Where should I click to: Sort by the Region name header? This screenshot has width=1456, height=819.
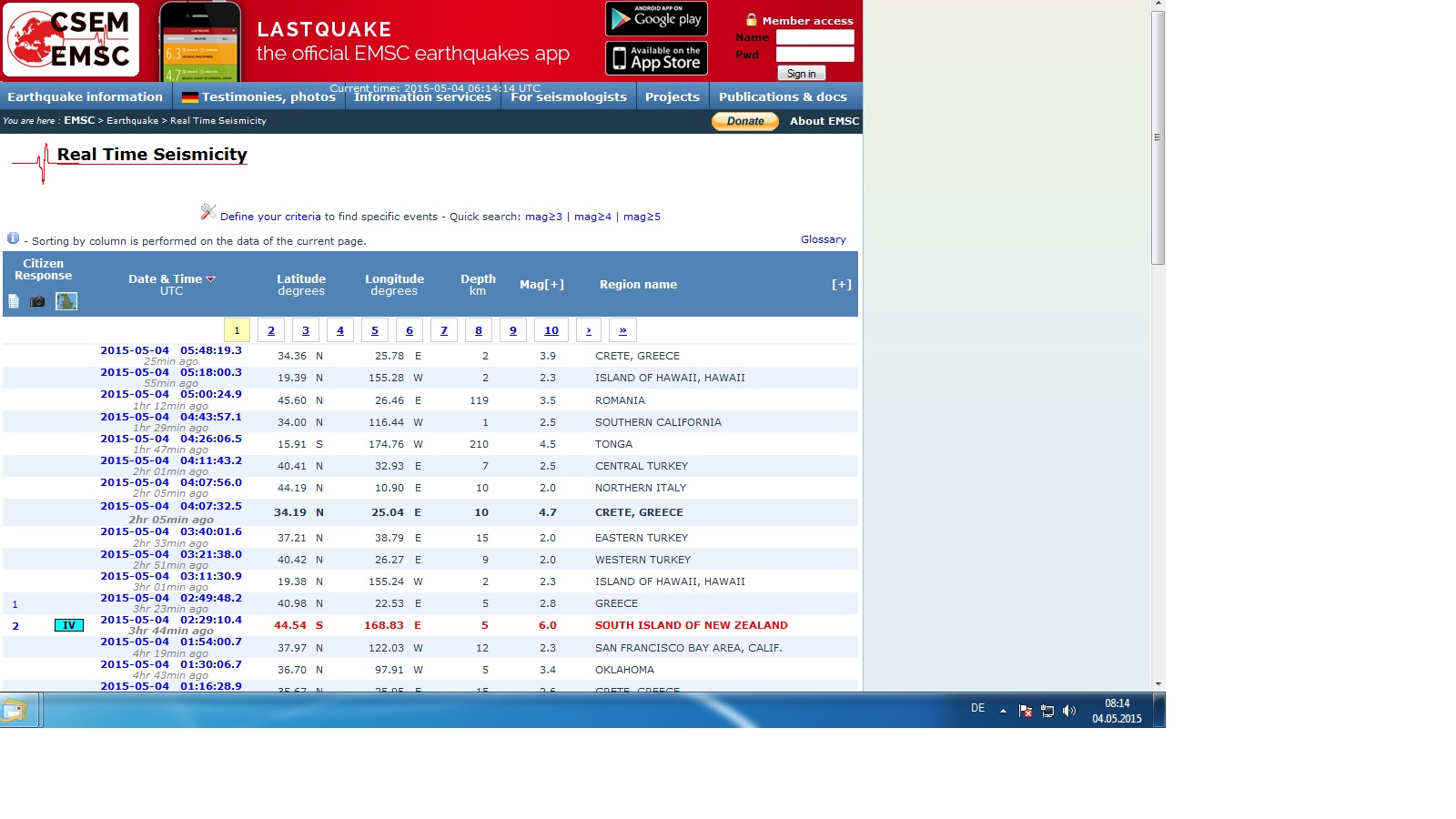(x=638, y=285)
